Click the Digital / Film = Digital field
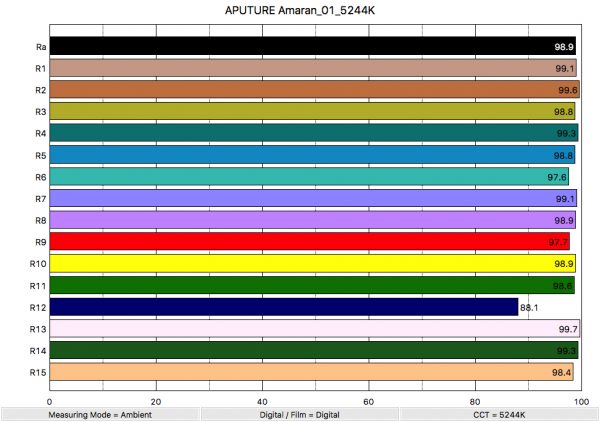 coord(300,413)
